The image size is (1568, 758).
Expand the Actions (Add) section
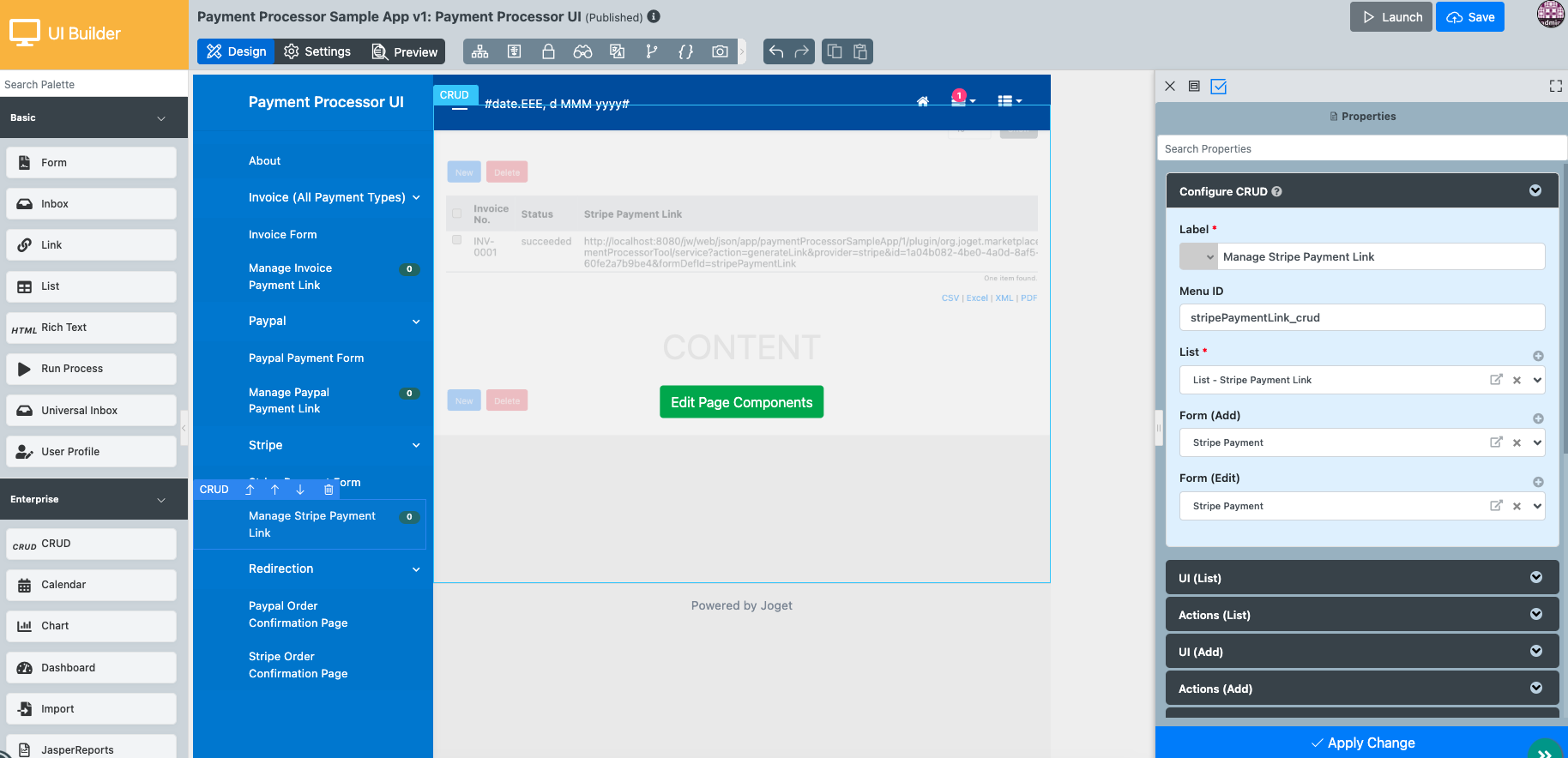click(x=1535, y=688)
